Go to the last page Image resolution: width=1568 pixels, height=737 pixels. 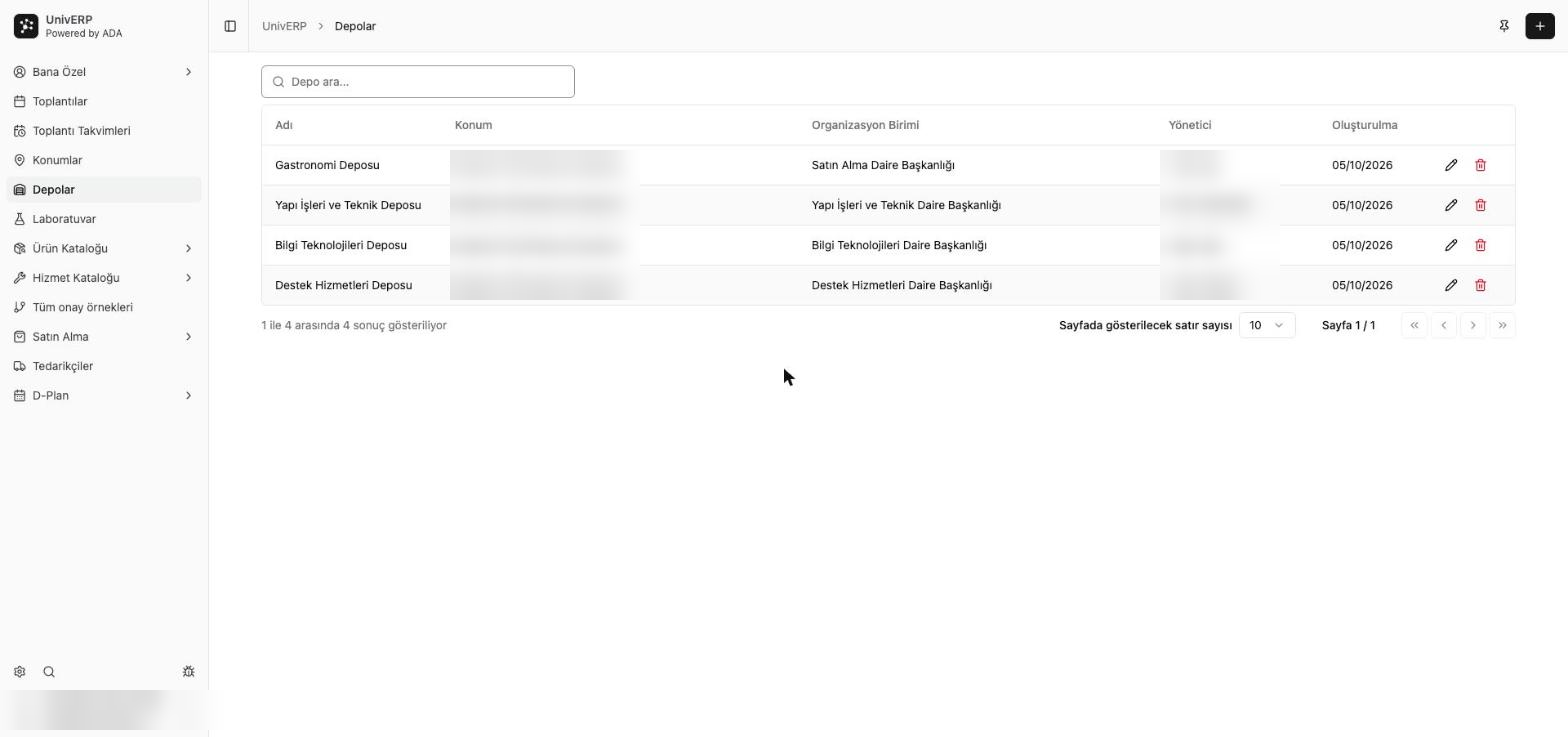coord(1502,325)
